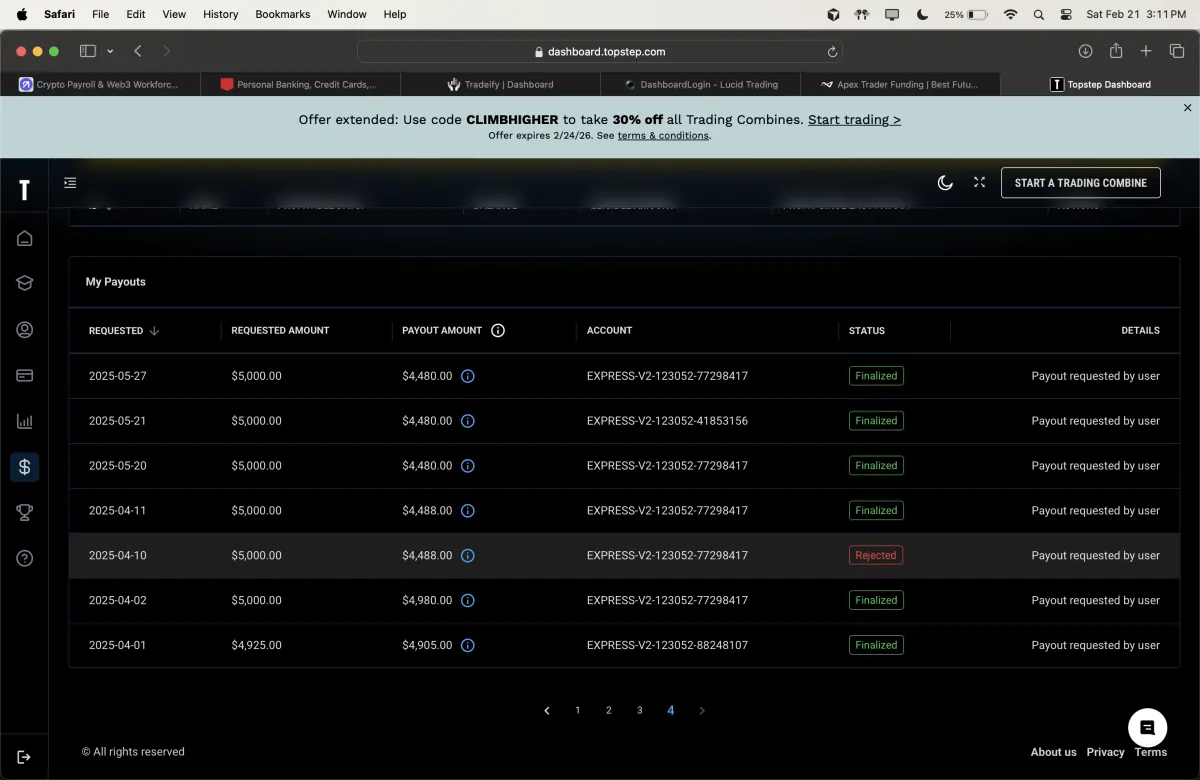This screenshot has width=1200, height=780.
Task: Click Start a Trading Combine button
Action: [1081, 183]
